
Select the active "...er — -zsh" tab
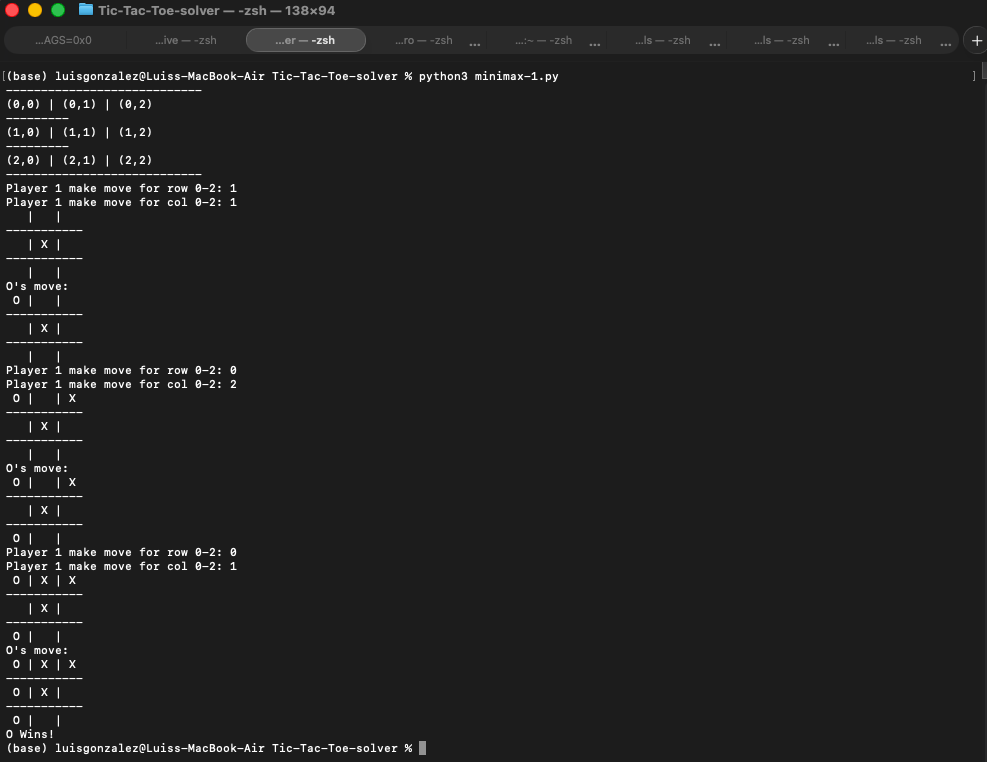click(305, 40)
